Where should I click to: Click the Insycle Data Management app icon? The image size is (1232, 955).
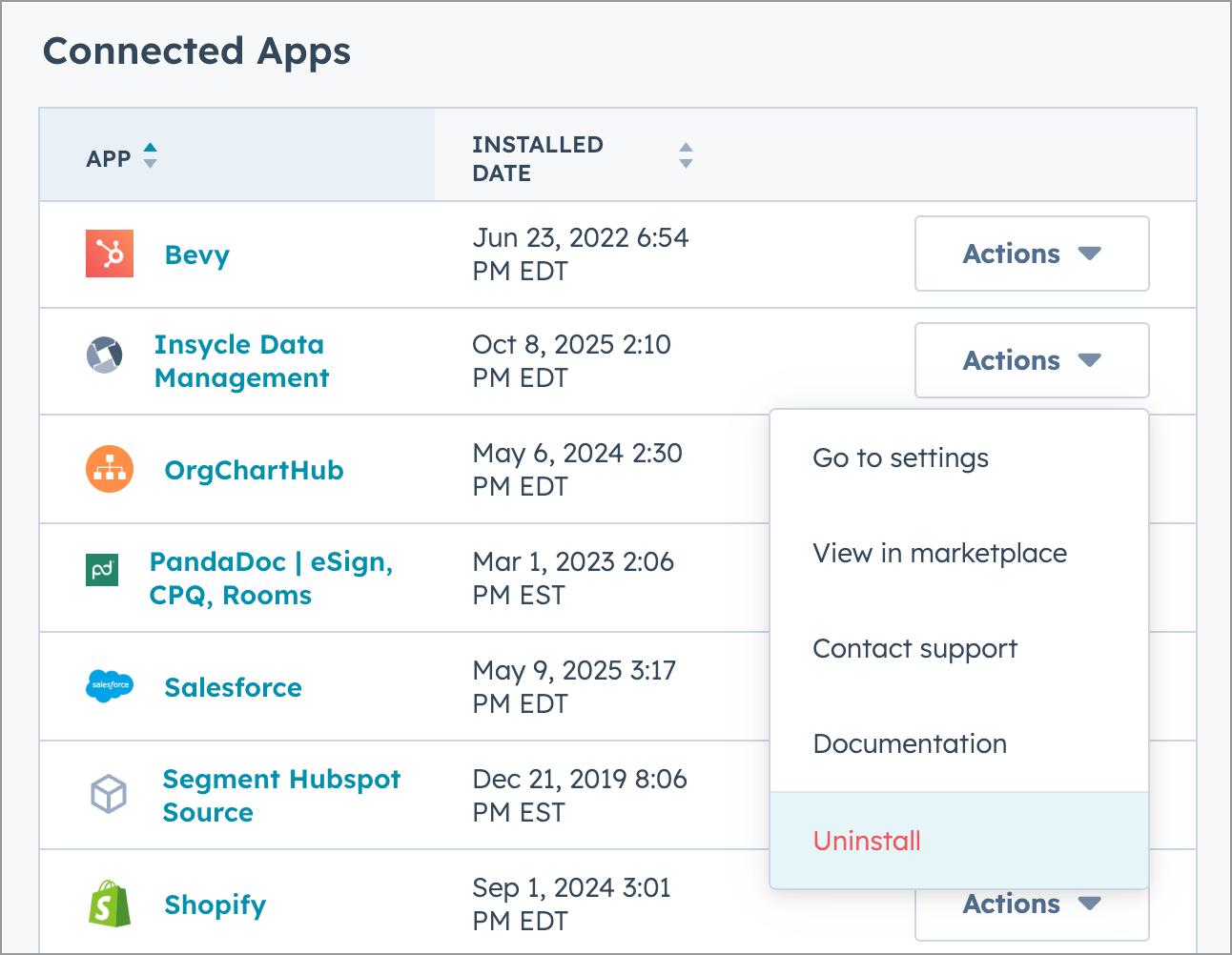pyautogui.click(x=105, y=355)
